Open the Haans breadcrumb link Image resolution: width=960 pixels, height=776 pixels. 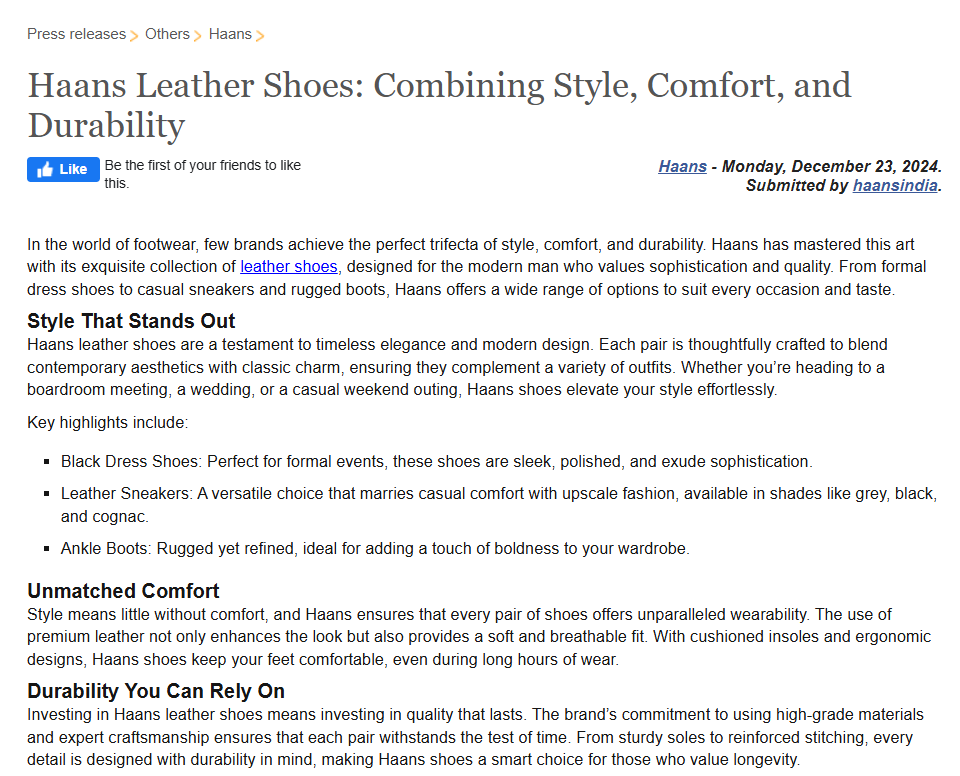tap(230, 34)
